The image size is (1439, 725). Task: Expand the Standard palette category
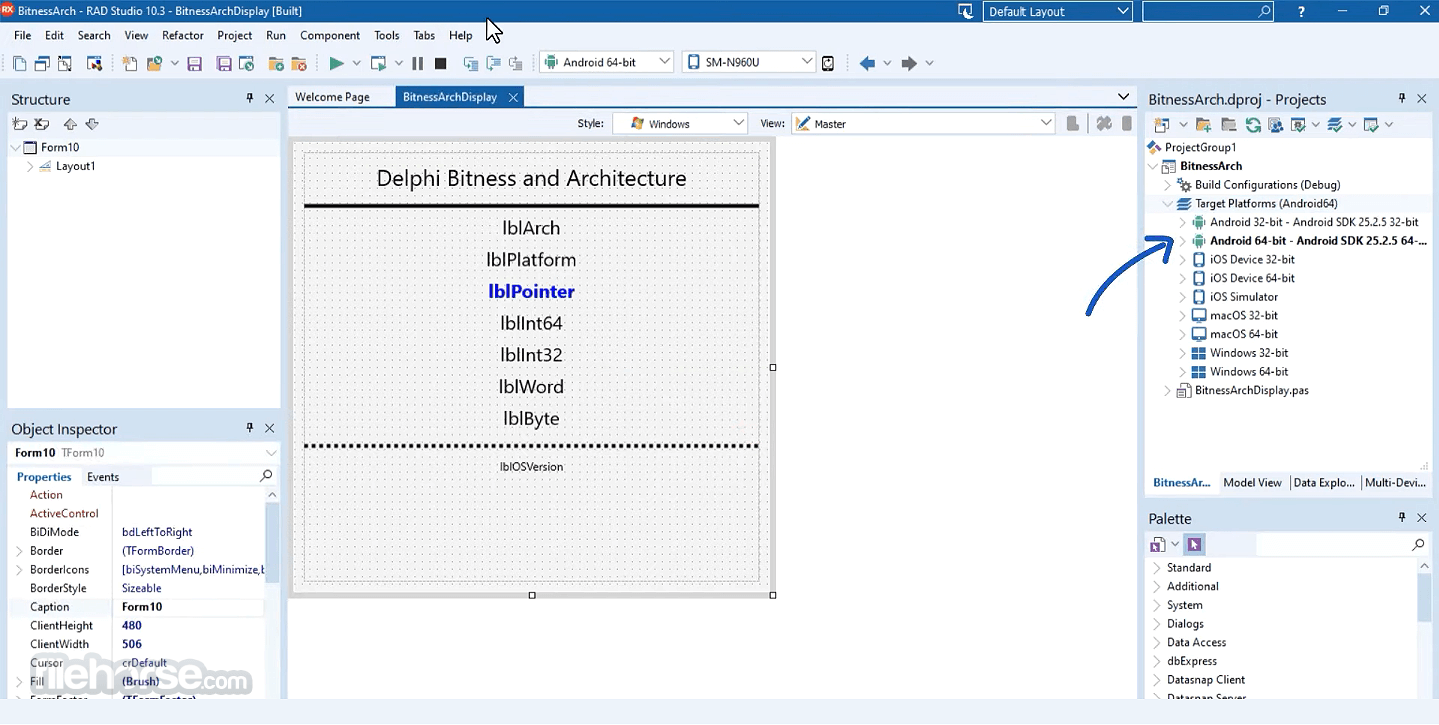1157,568
